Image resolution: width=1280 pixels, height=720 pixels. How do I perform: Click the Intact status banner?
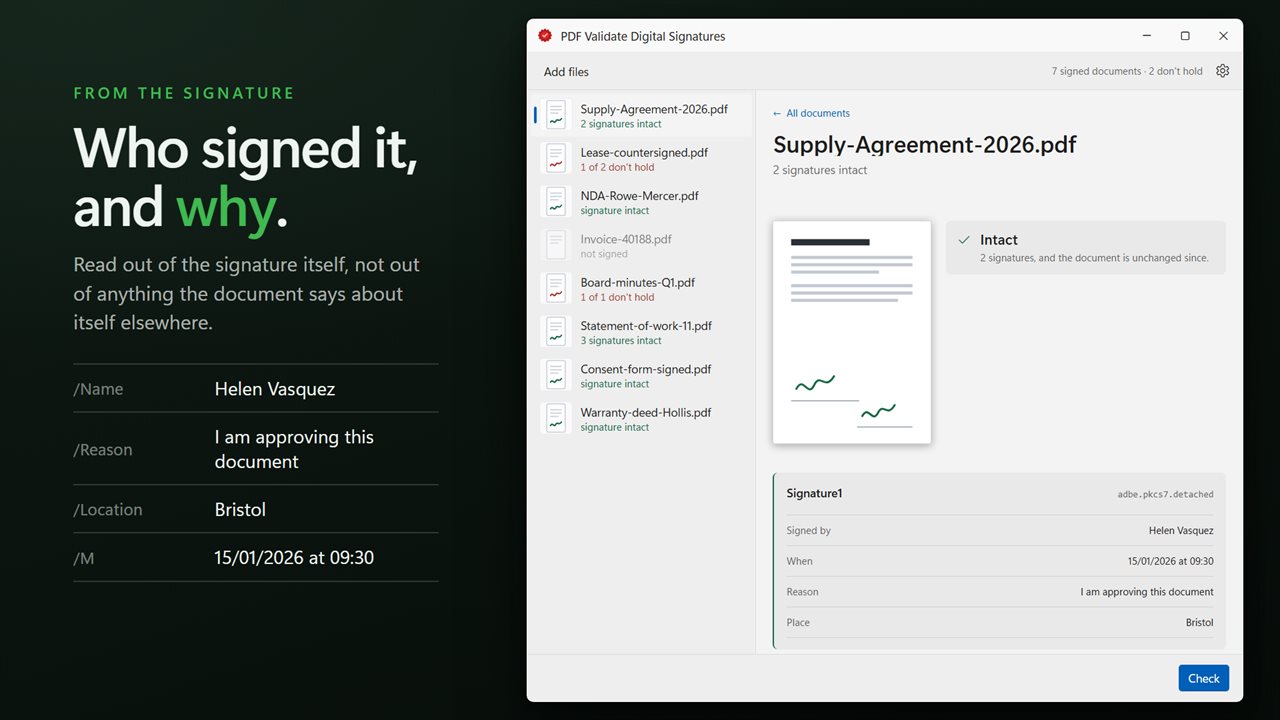tap(1086, 248)
